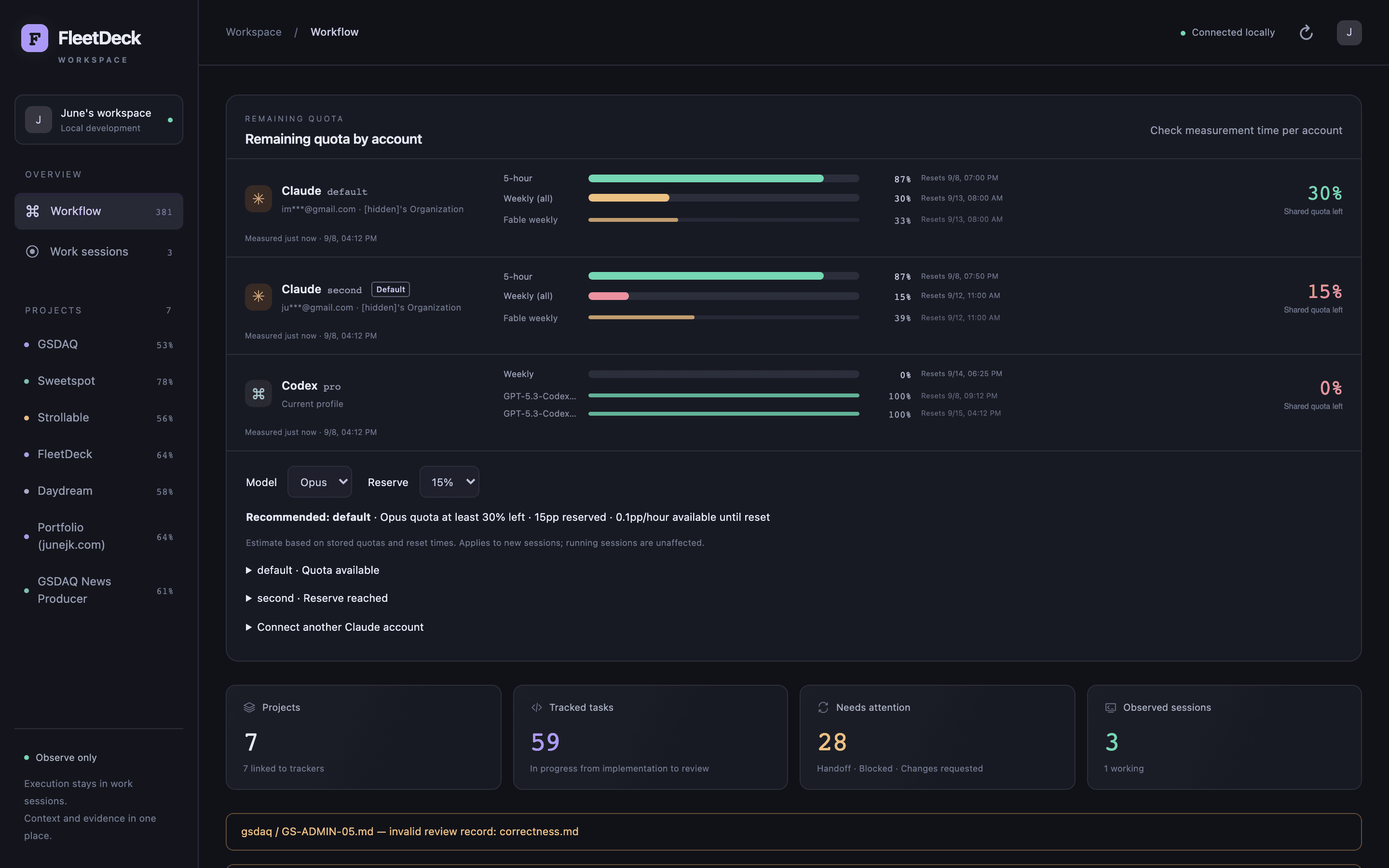Viewport: 1389px width, 868px height.
Task: Click Claude default Weekly (all) quota bar
Action: (x=724, y=198)
